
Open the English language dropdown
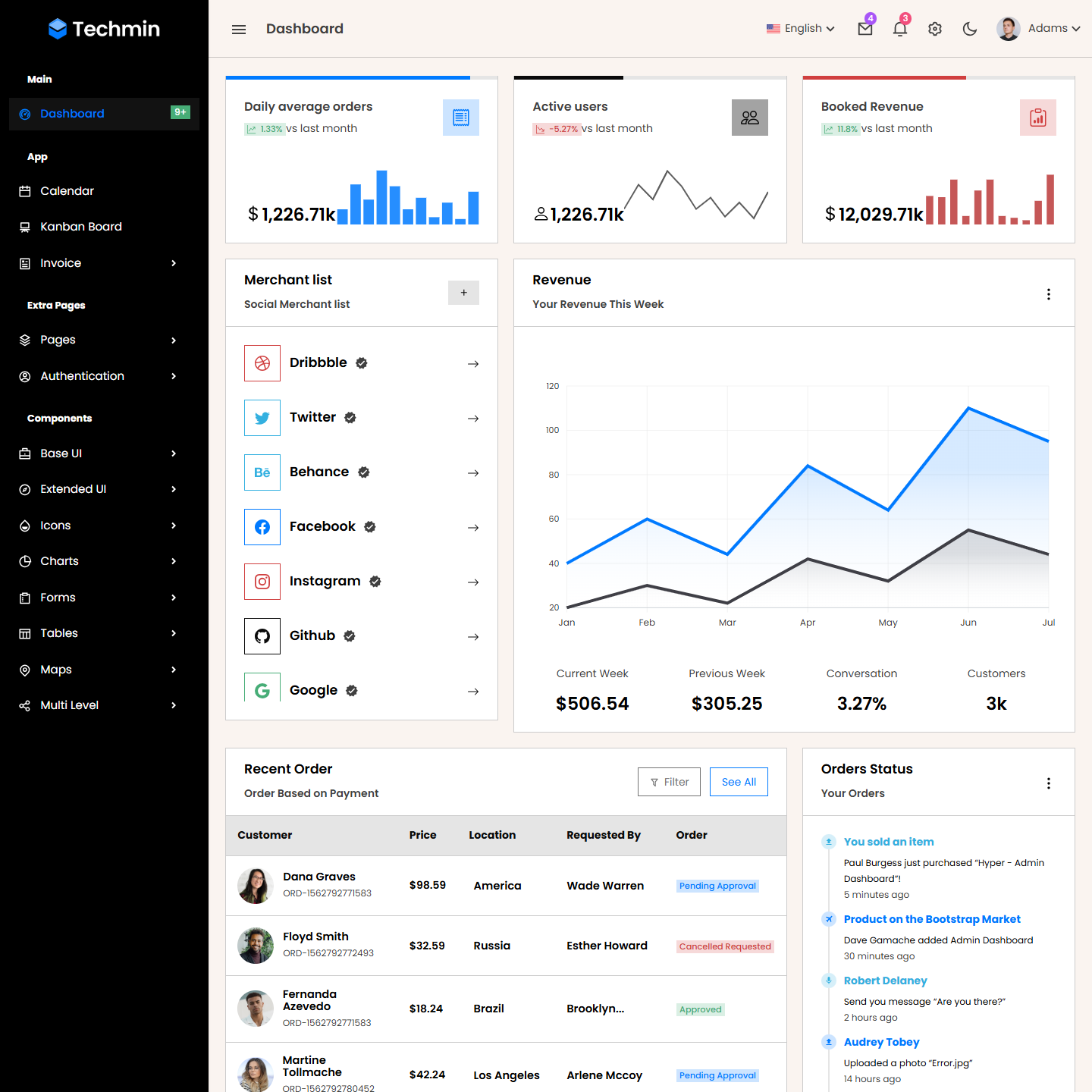click(801, 29)
